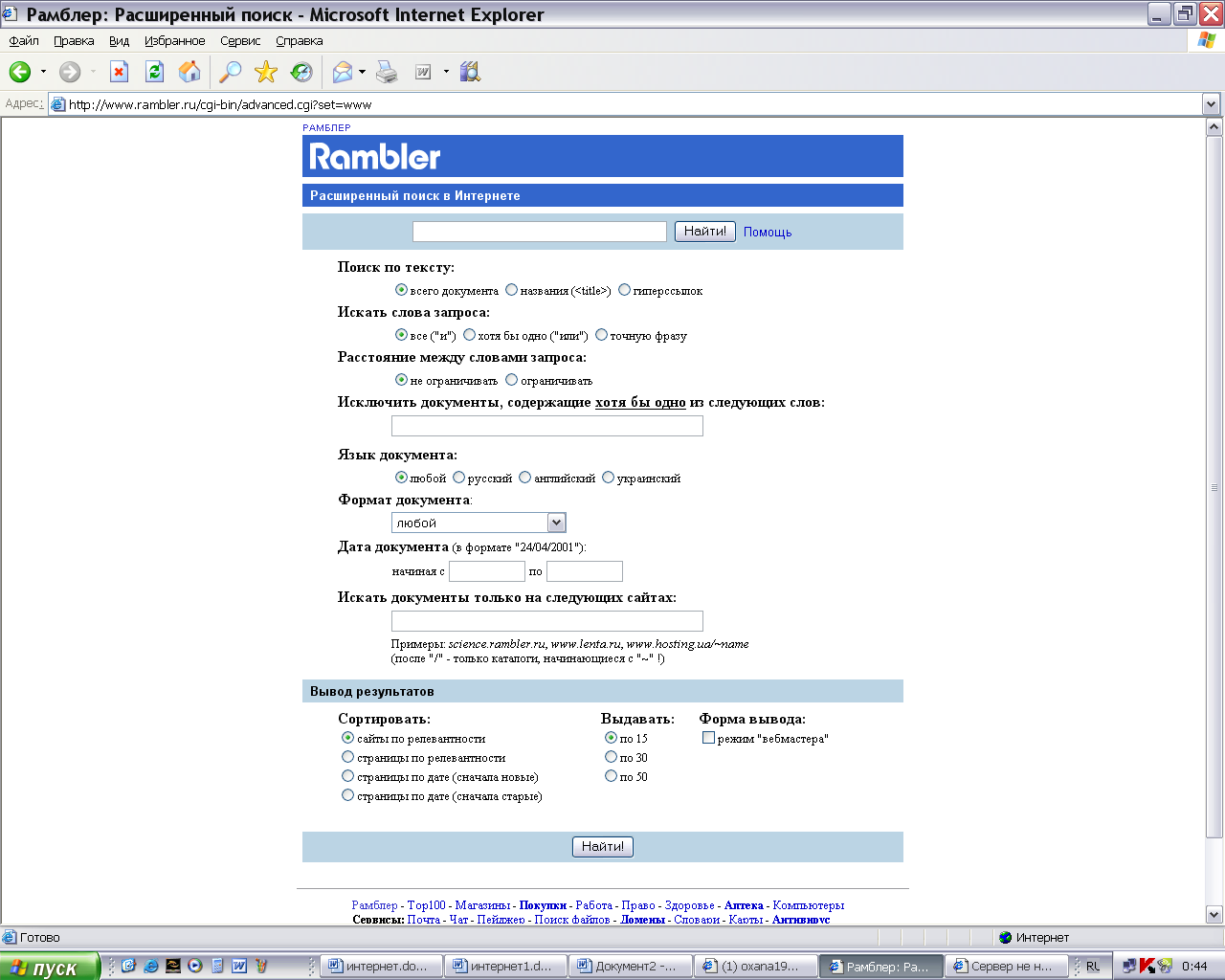Click Windows flag logo at menu bar right

(1206, 40)
